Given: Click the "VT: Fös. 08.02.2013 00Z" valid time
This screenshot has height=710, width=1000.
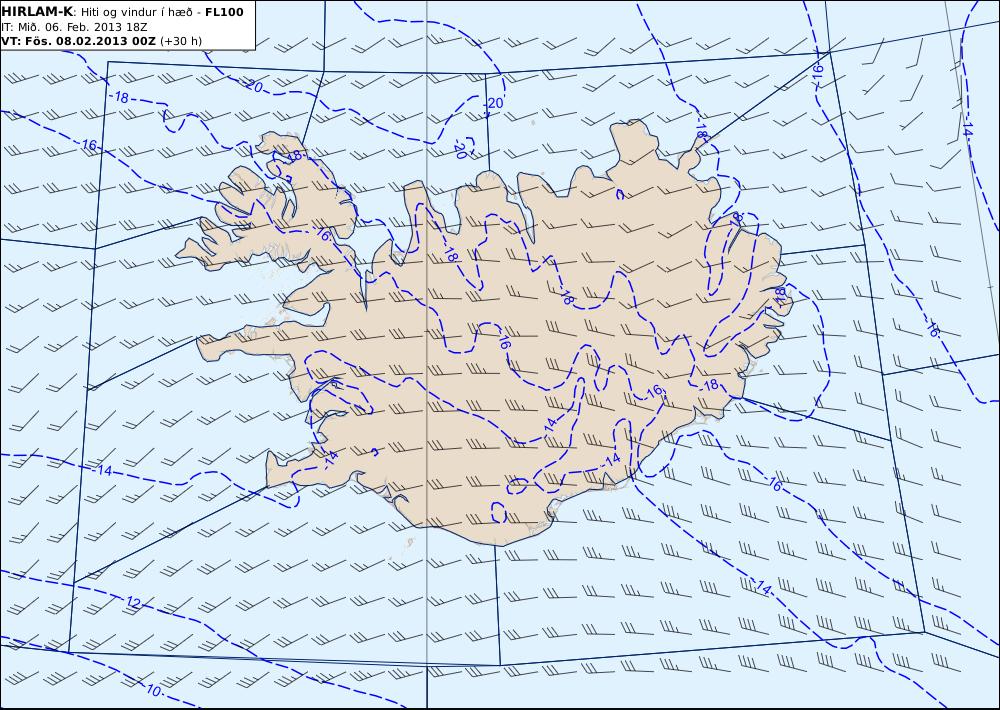Looking at the screenshot, I should pos(78,41).
